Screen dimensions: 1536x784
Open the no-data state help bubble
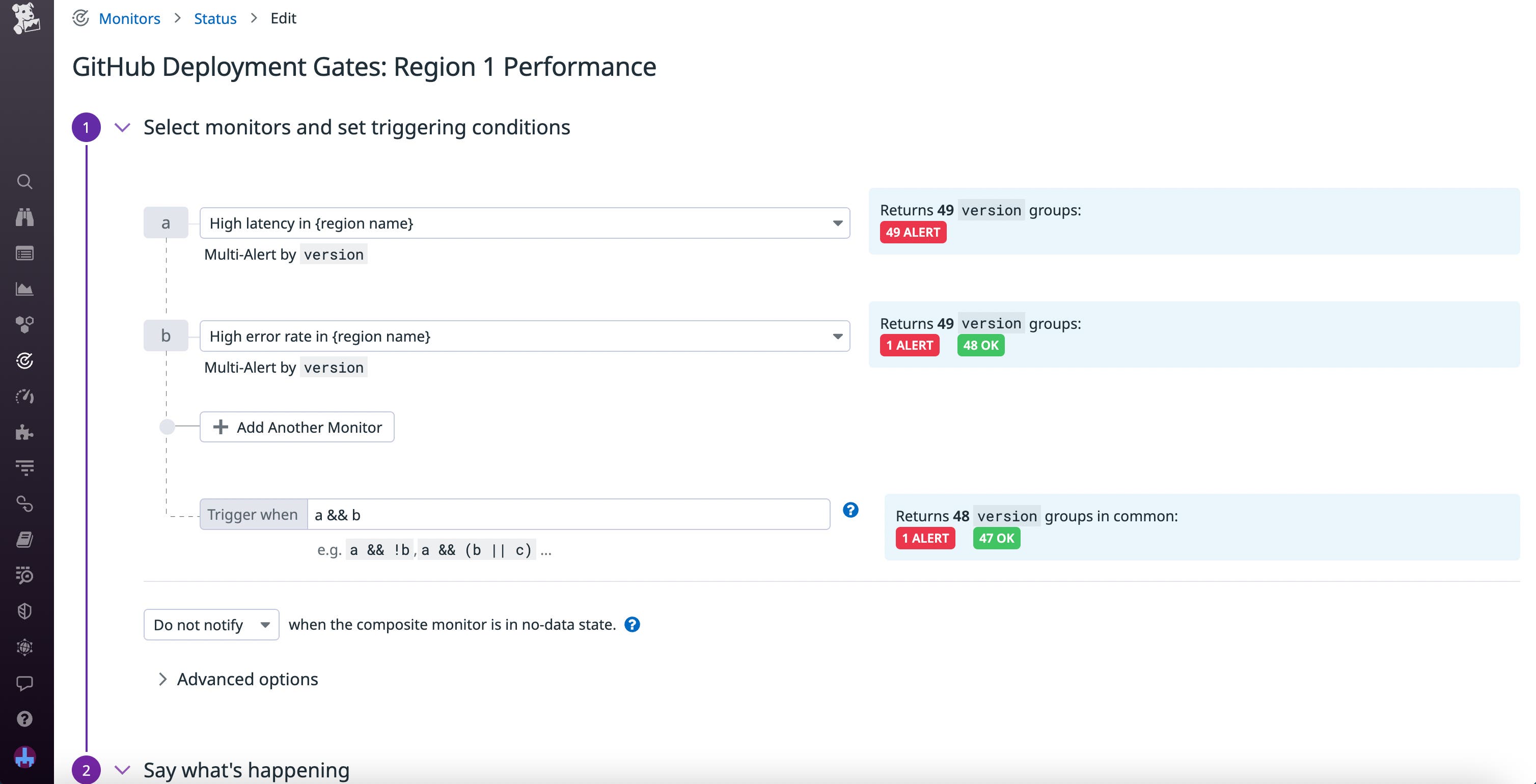632,624
